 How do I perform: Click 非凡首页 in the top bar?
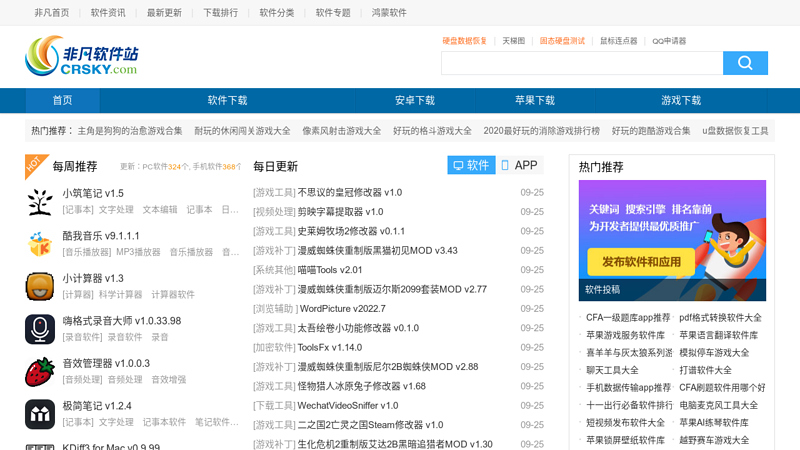pyautogui.click(x=52, y=13)
